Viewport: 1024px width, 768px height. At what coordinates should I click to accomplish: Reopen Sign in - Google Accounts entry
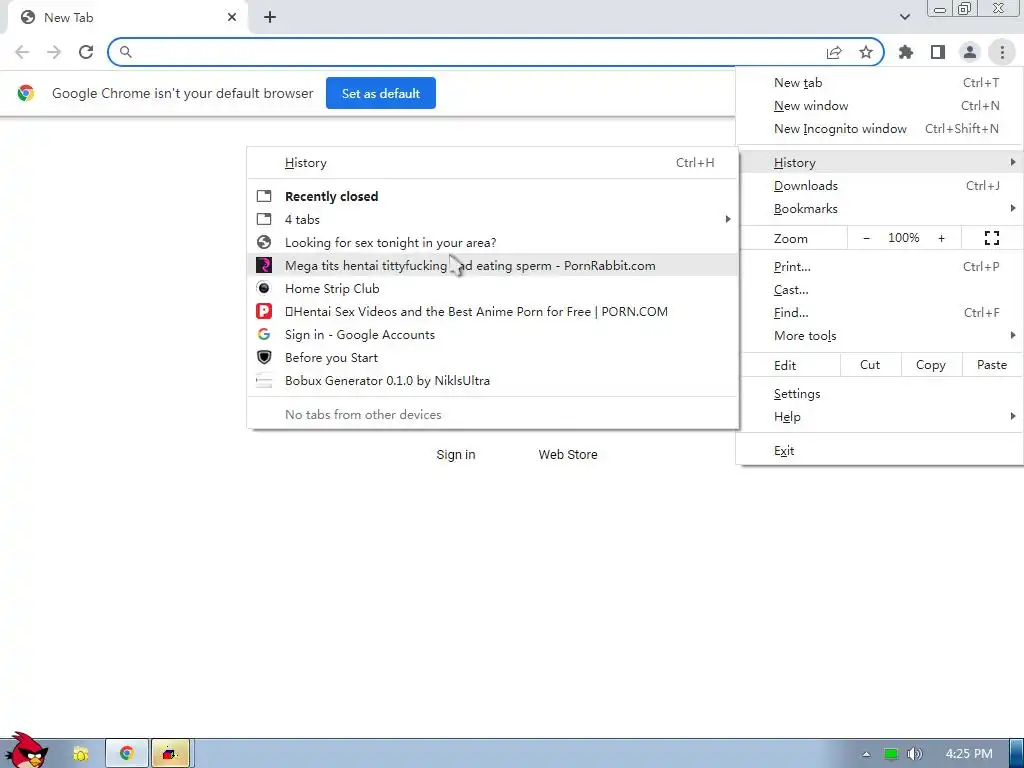492,334
